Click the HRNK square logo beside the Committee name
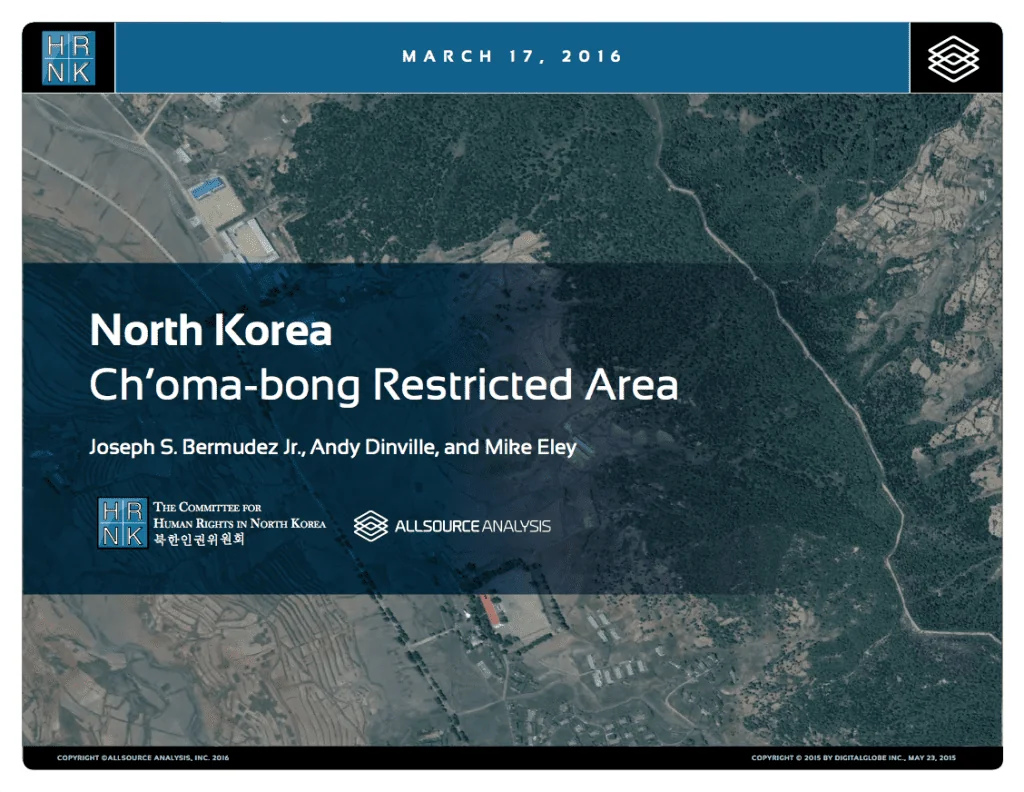 (x=122, y=522)
